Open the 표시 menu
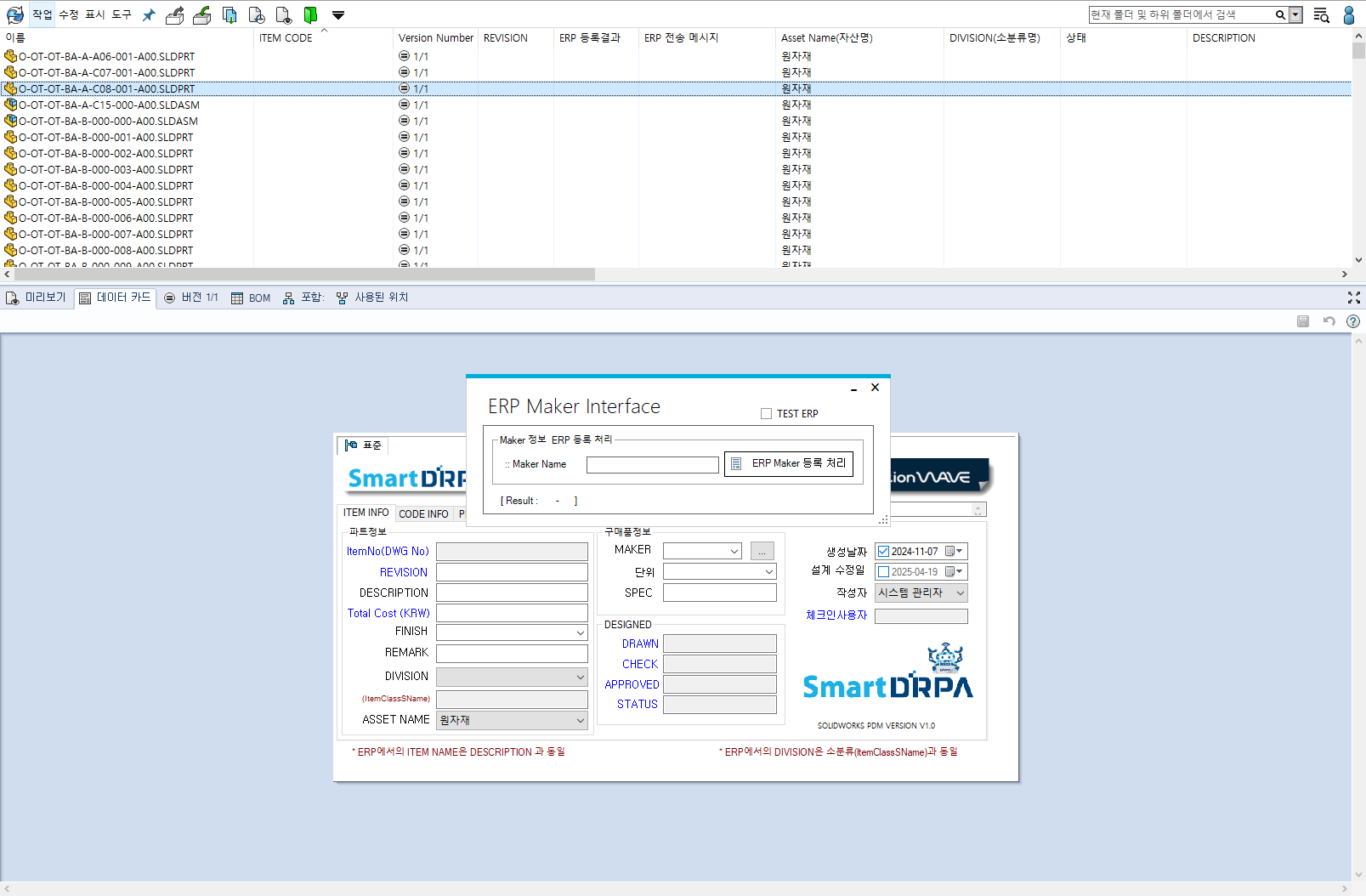Image resolution: width=1366 pixels, height=896 pixels. pyautogui.click(x=95, y=14)
